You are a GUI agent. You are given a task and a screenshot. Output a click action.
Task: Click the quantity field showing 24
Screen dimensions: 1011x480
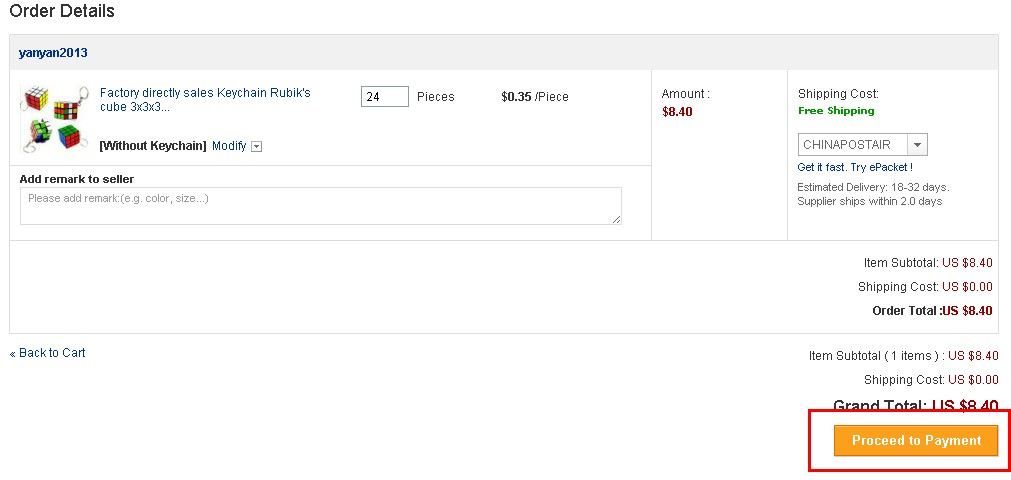[x=384, y=97]
